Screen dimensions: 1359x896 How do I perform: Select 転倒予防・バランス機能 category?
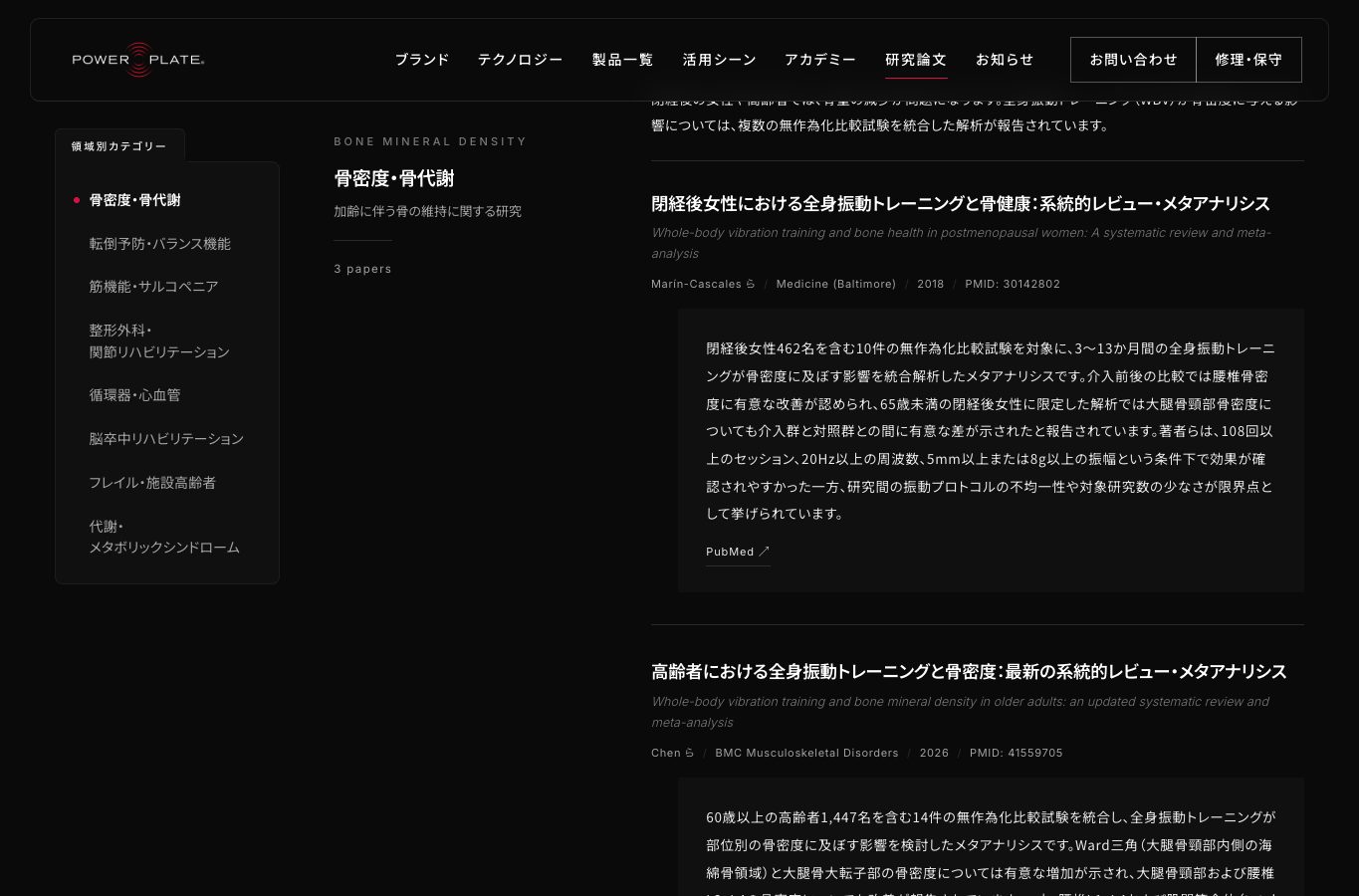160,244
